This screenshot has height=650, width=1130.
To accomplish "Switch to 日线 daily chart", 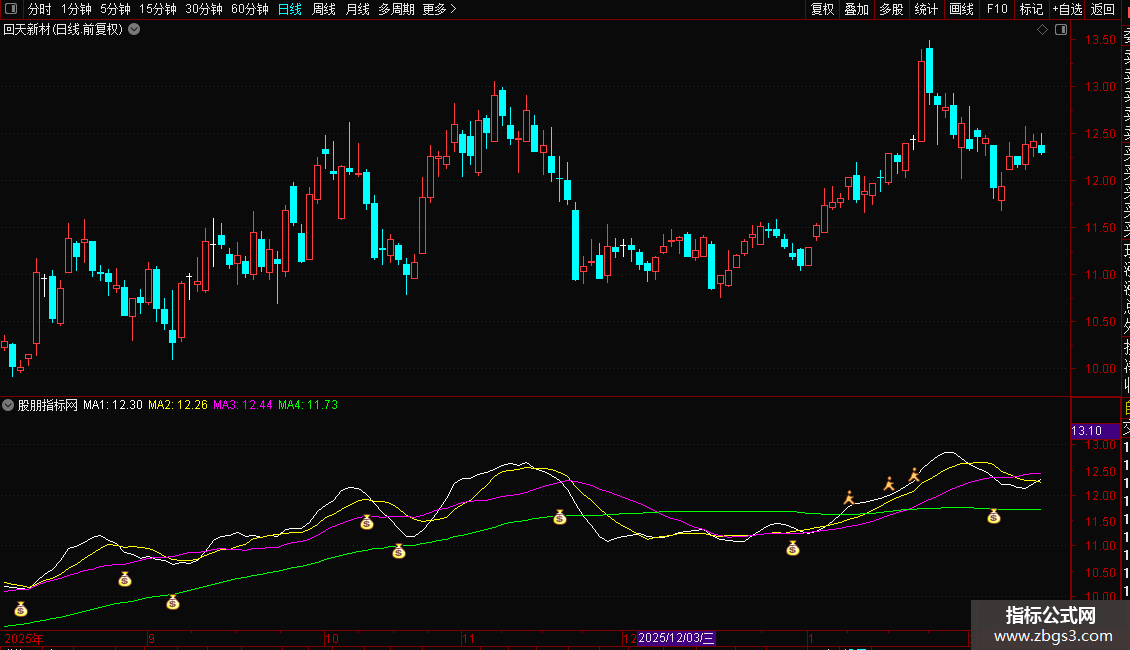I will [x=290, y=9].
